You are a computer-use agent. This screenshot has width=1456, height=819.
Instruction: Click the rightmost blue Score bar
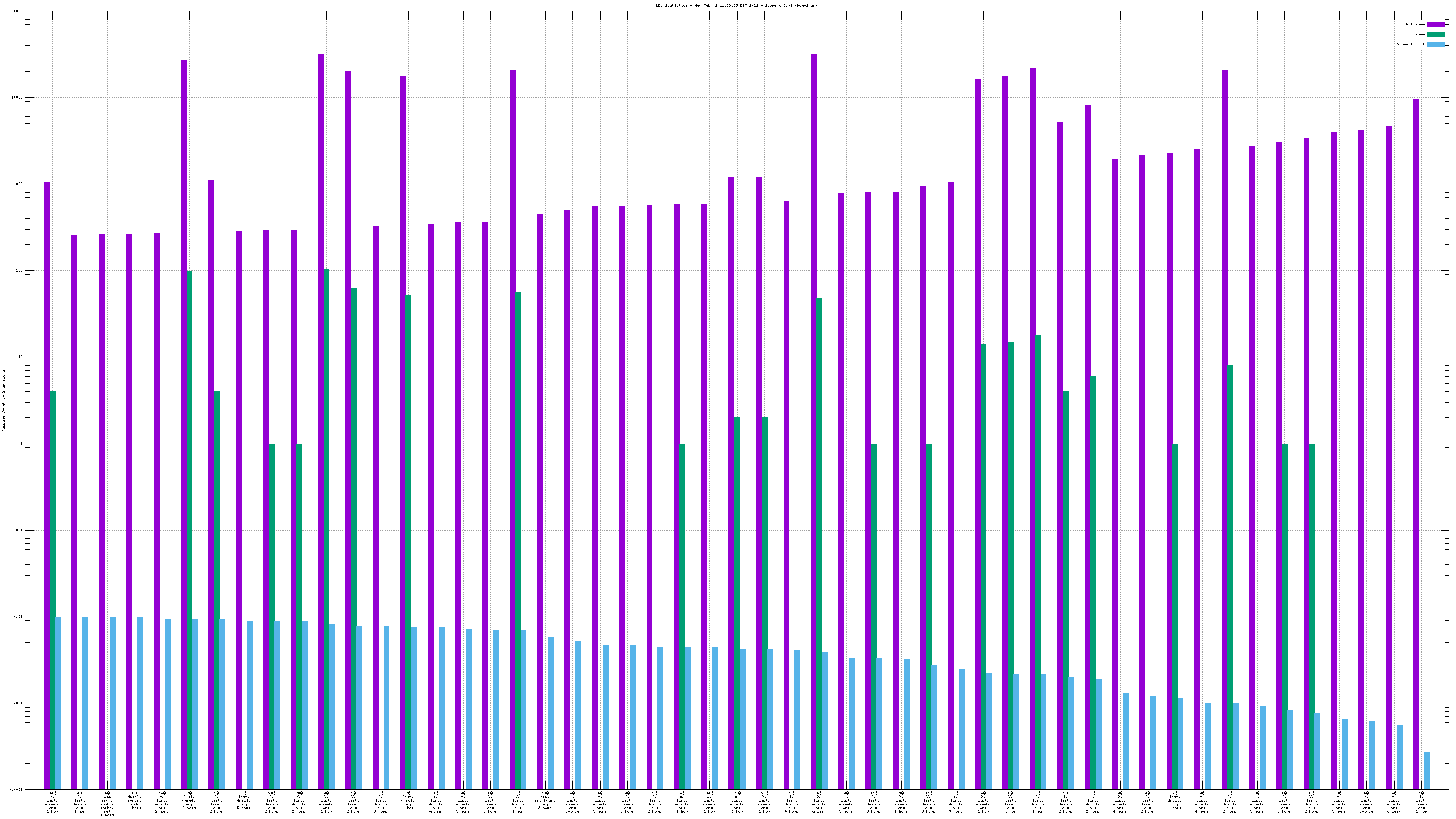1426,770
